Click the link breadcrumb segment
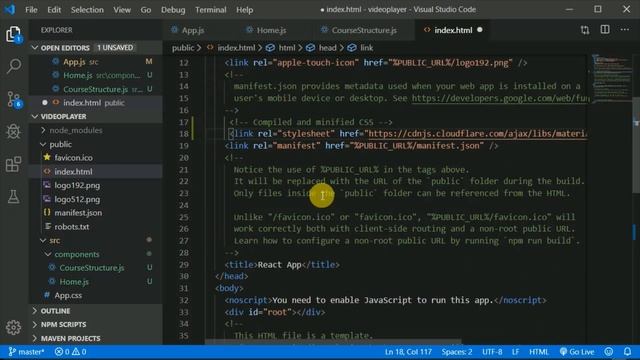Image resolution: width=640 pixels, height=360 pixels. tap(366, 48)
